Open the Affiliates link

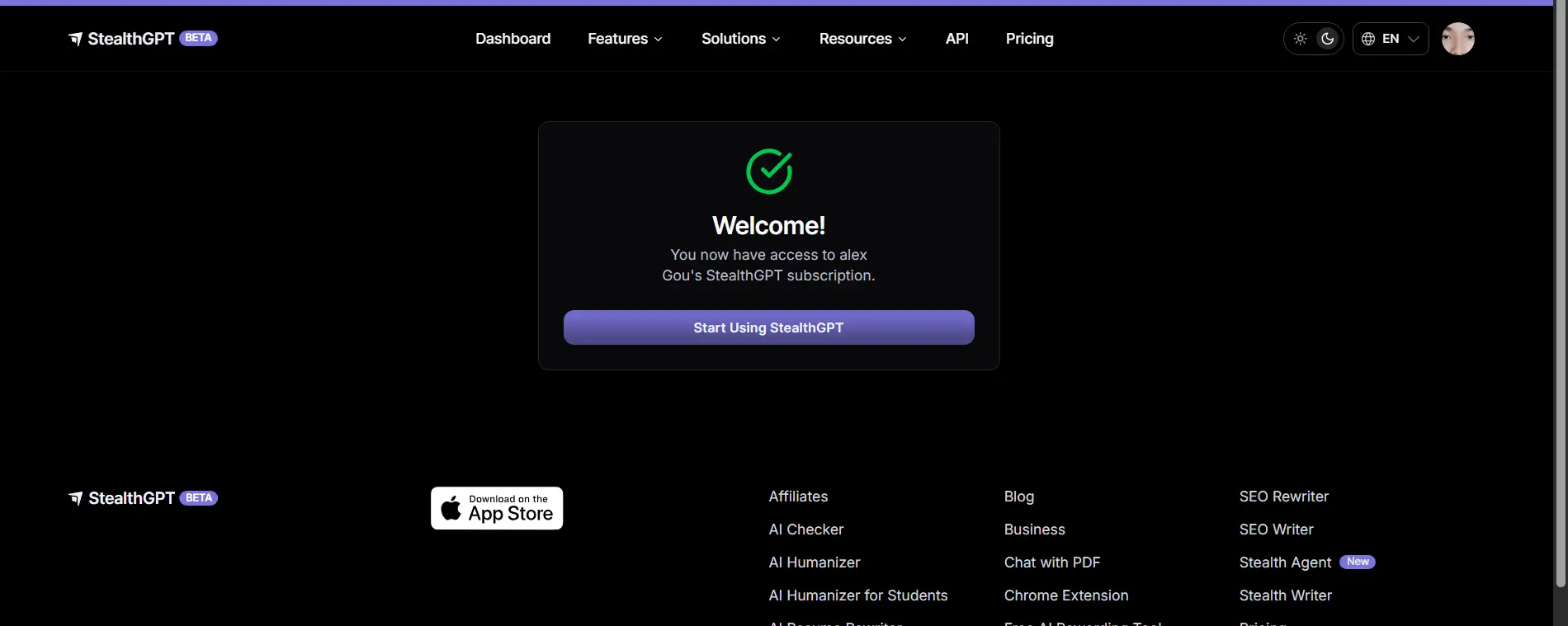(x=798, y=497)
